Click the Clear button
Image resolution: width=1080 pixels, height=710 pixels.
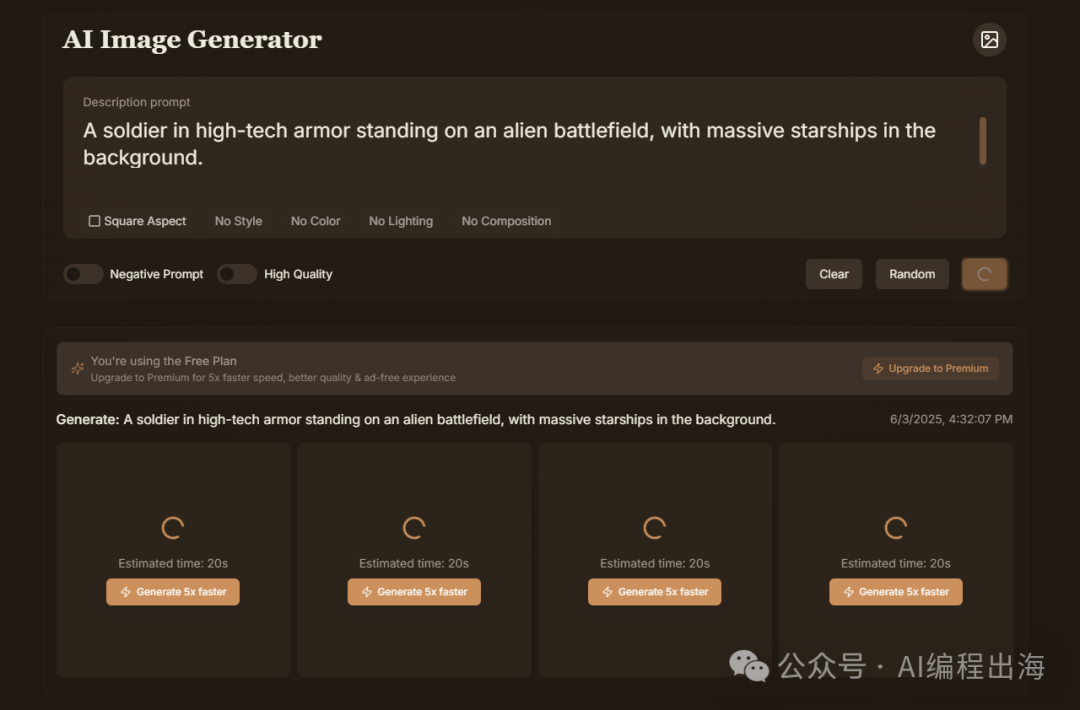[833, 274]
